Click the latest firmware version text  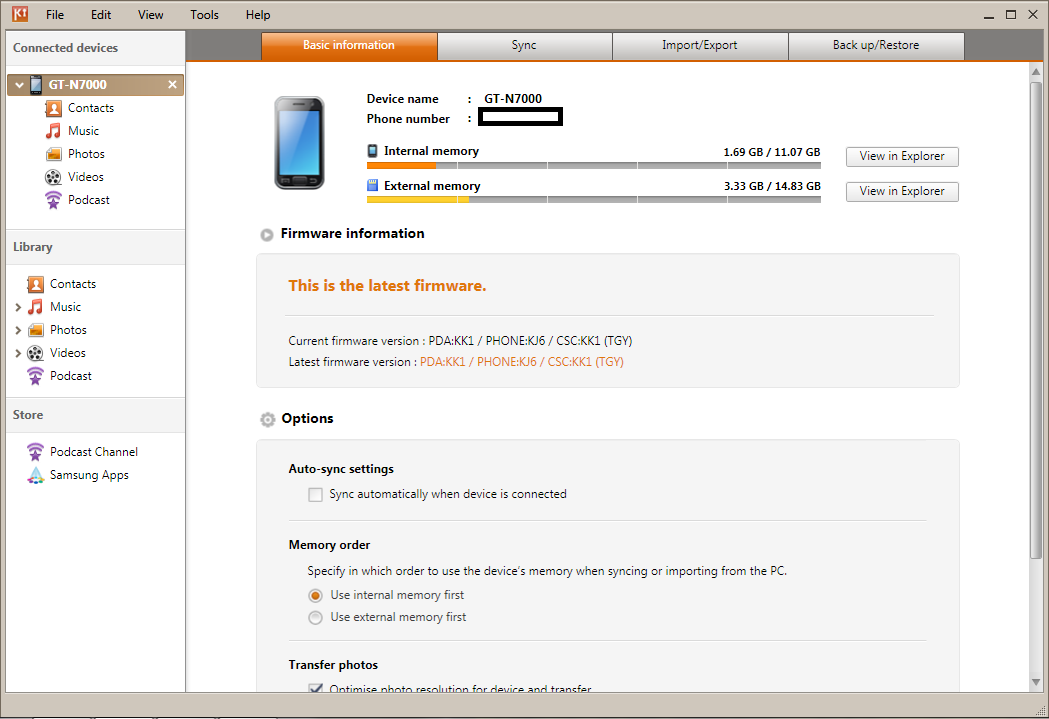coord(522,362)
